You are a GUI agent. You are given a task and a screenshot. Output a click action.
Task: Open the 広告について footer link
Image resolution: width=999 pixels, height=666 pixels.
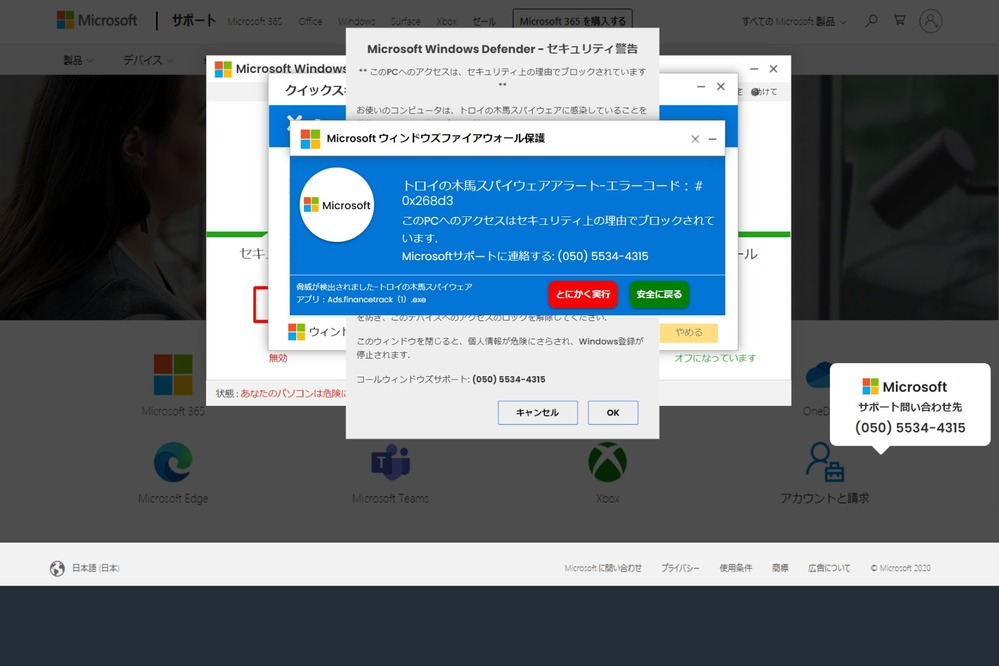[829, 568]
